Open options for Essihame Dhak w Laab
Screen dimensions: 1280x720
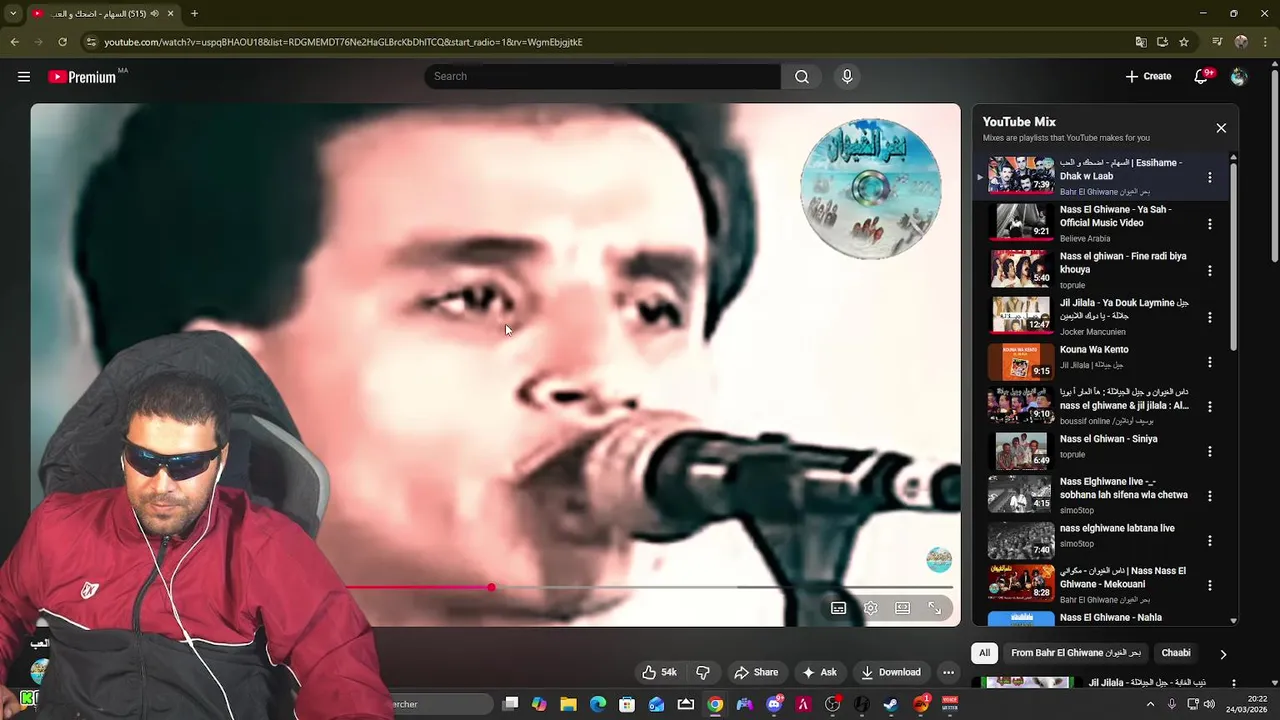tap(1209, 177)
